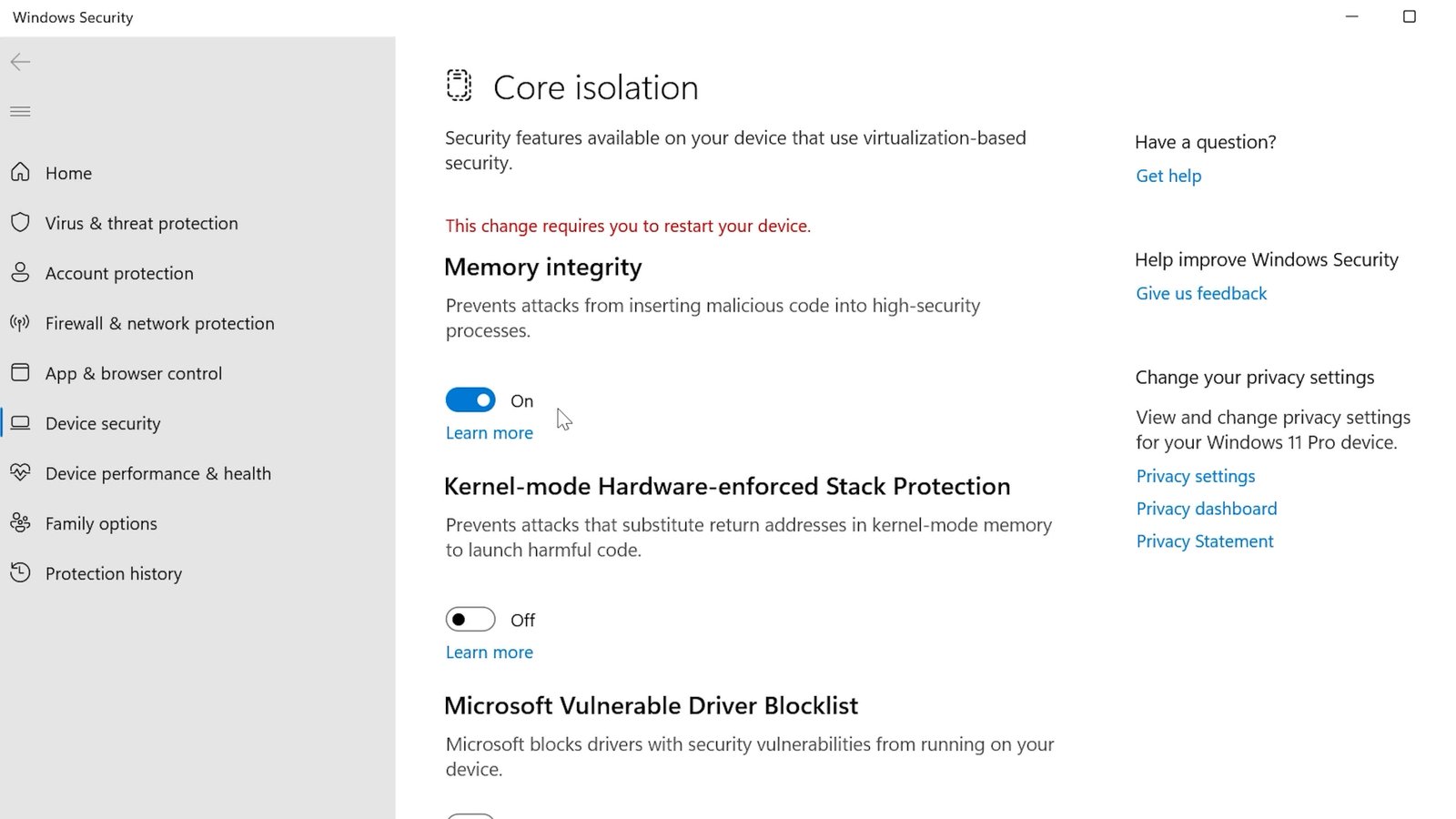
Task: Open Device performance & health
Action: click(x=158, y=473)
